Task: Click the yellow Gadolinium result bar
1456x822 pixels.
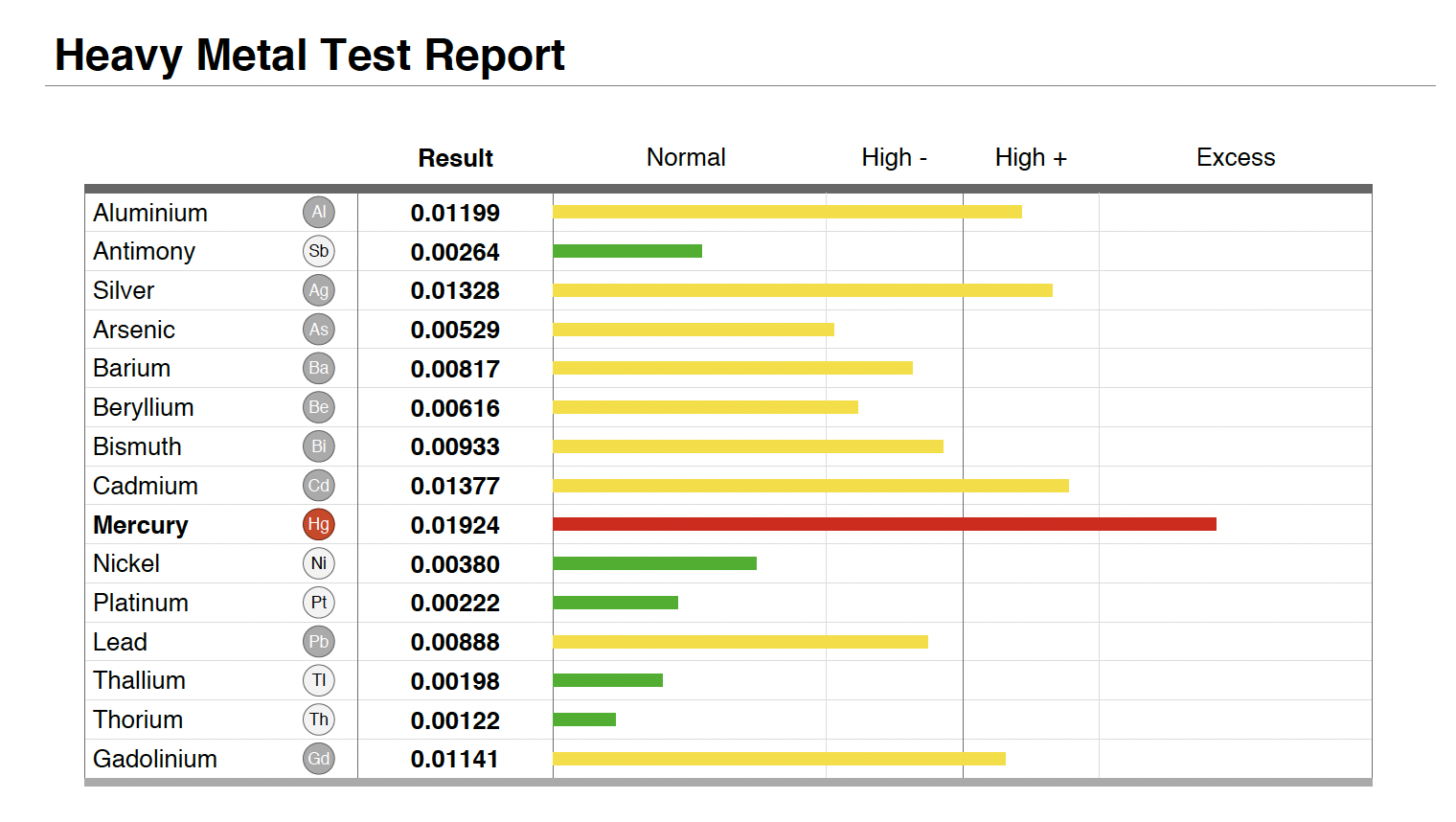Action: tap(780, 759)
